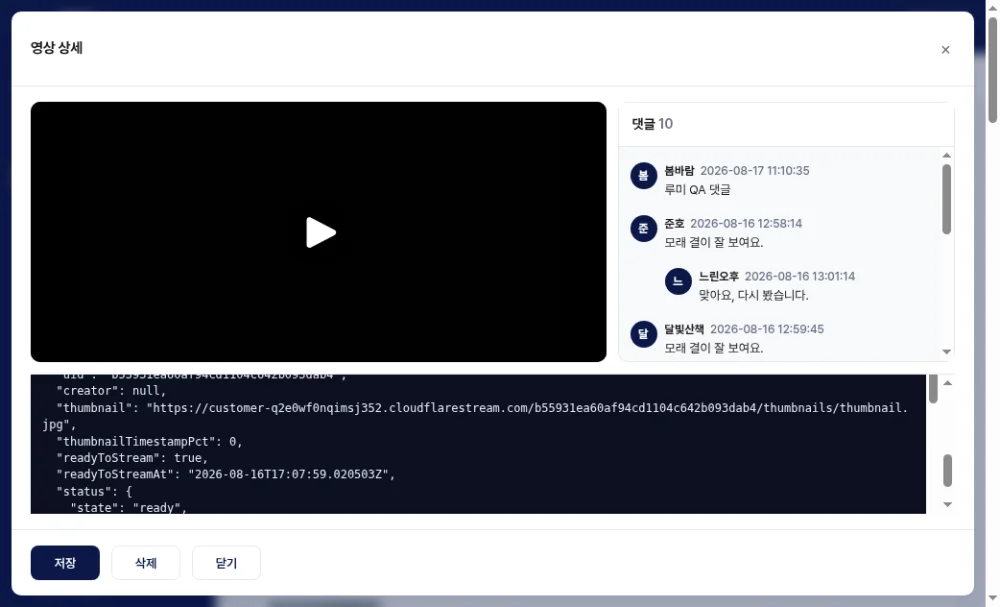Click the 봄바람 user avatar

(x=643, y=175)
